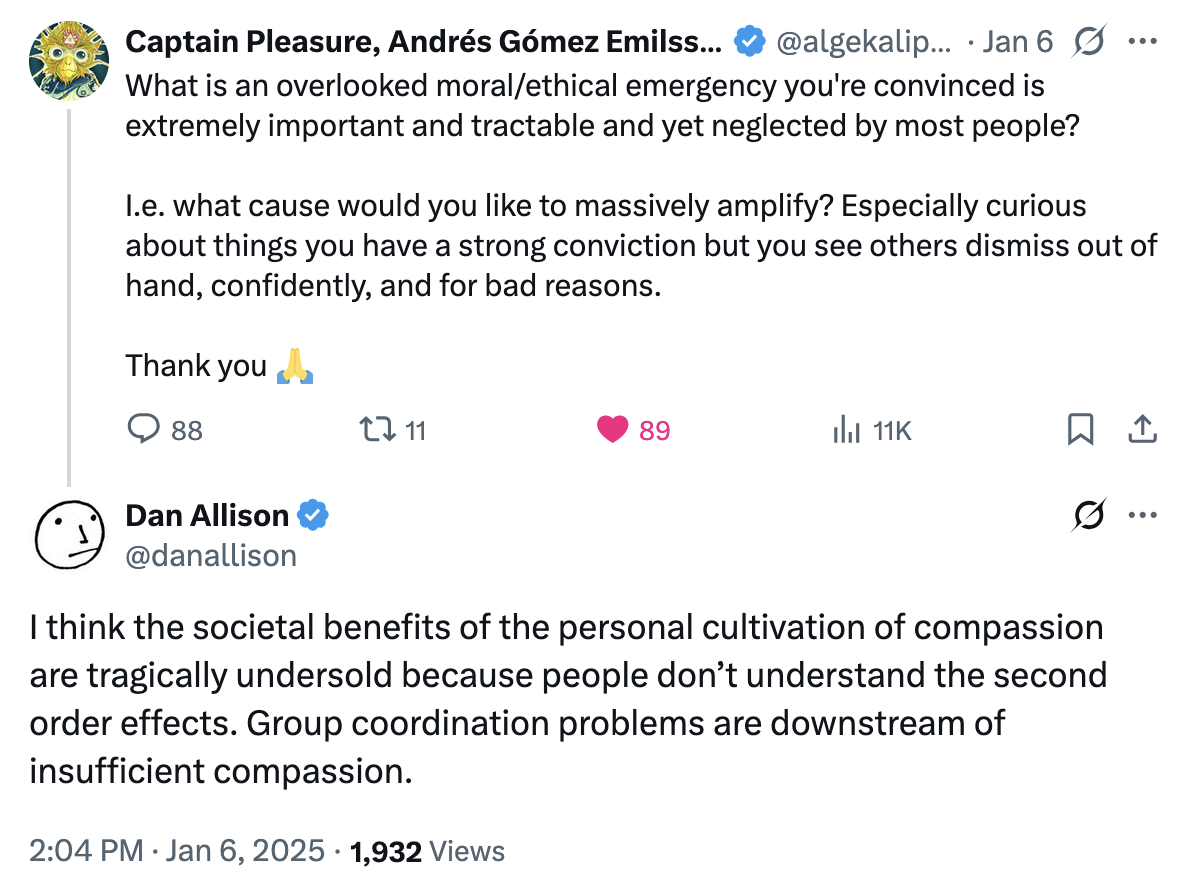Open Dan Allison's profile picture
Image resolution: width=1188 pixels, height=894 pixels.
tap(68, 535)
